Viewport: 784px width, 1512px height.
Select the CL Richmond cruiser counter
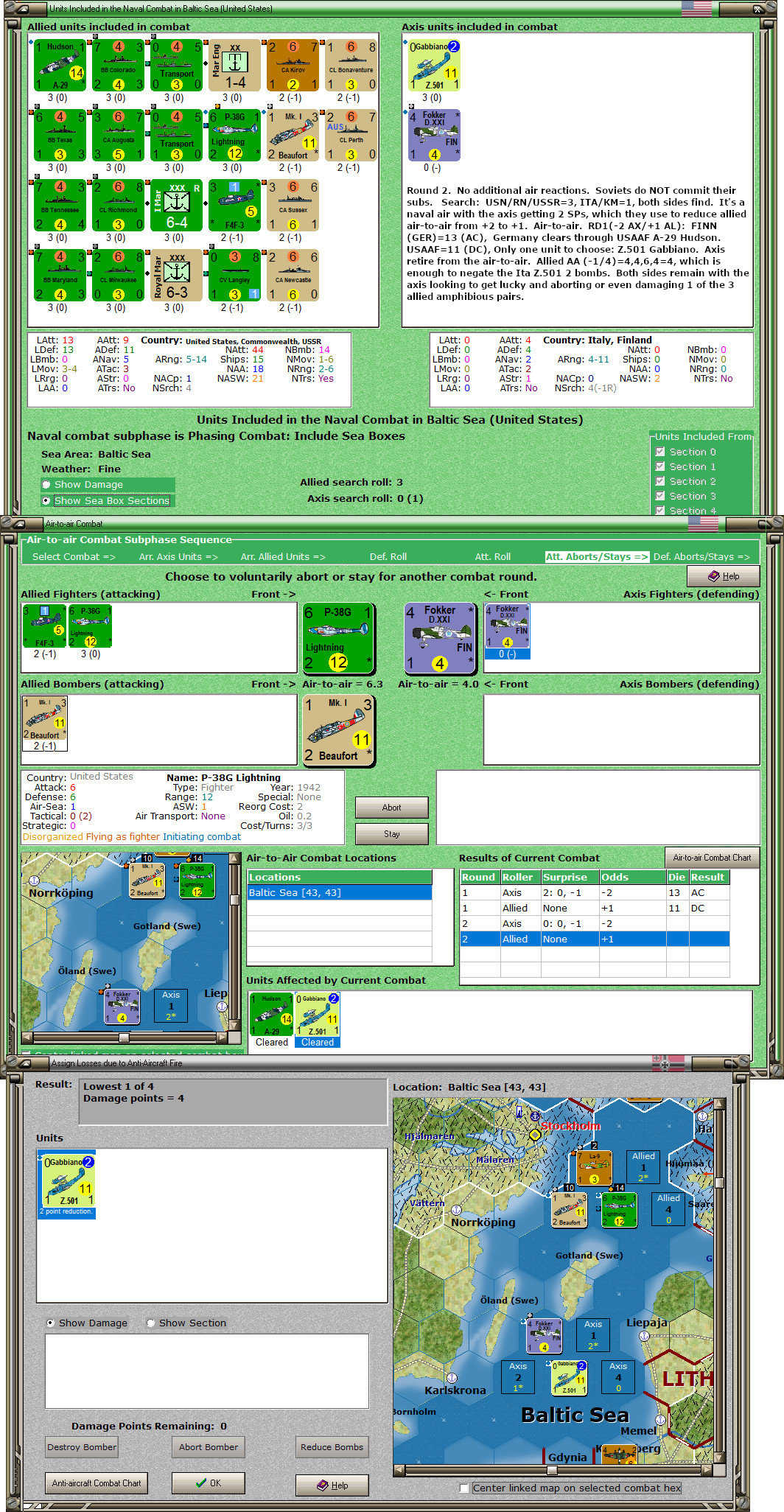point(118,206)
